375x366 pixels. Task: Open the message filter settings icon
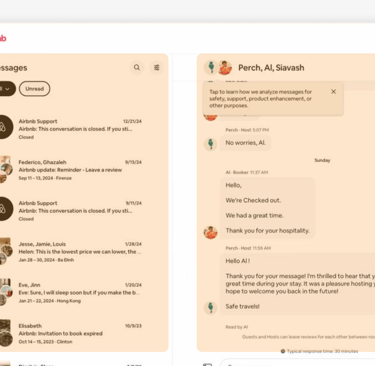[x=156, y=67]
